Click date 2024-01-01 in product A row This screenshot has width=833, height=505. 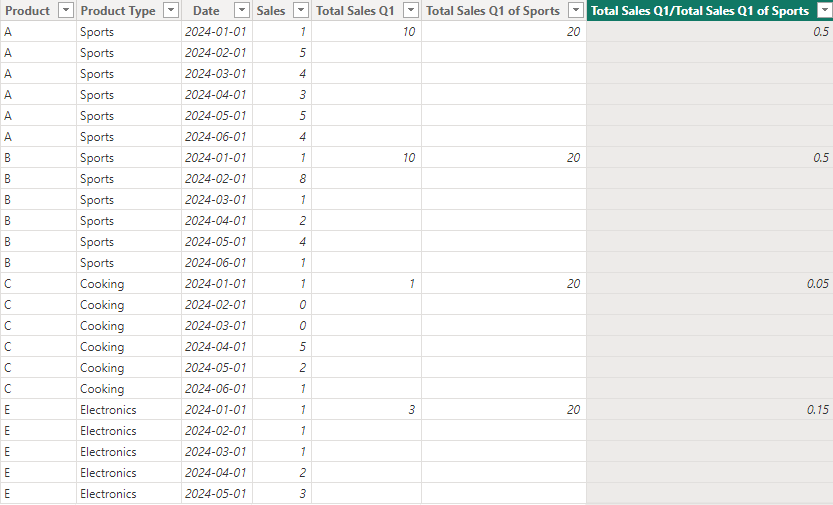coord(217,31)
